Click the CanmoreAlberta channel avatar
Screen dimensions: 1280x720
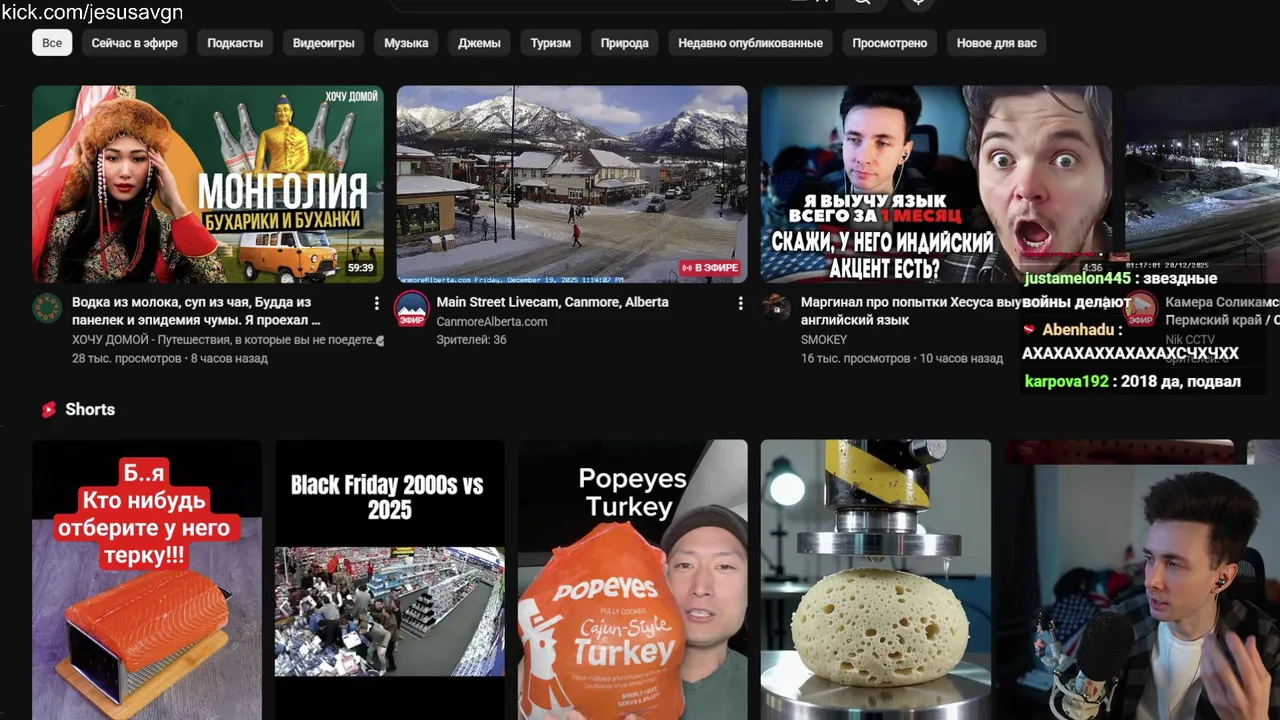[x=411, y=309]
